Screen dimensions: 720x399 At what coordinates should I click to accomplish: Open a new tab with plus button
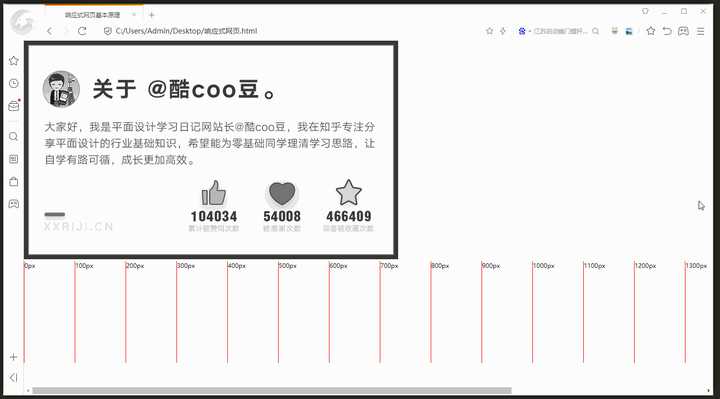pyautogui.click(x=152, y=15)
